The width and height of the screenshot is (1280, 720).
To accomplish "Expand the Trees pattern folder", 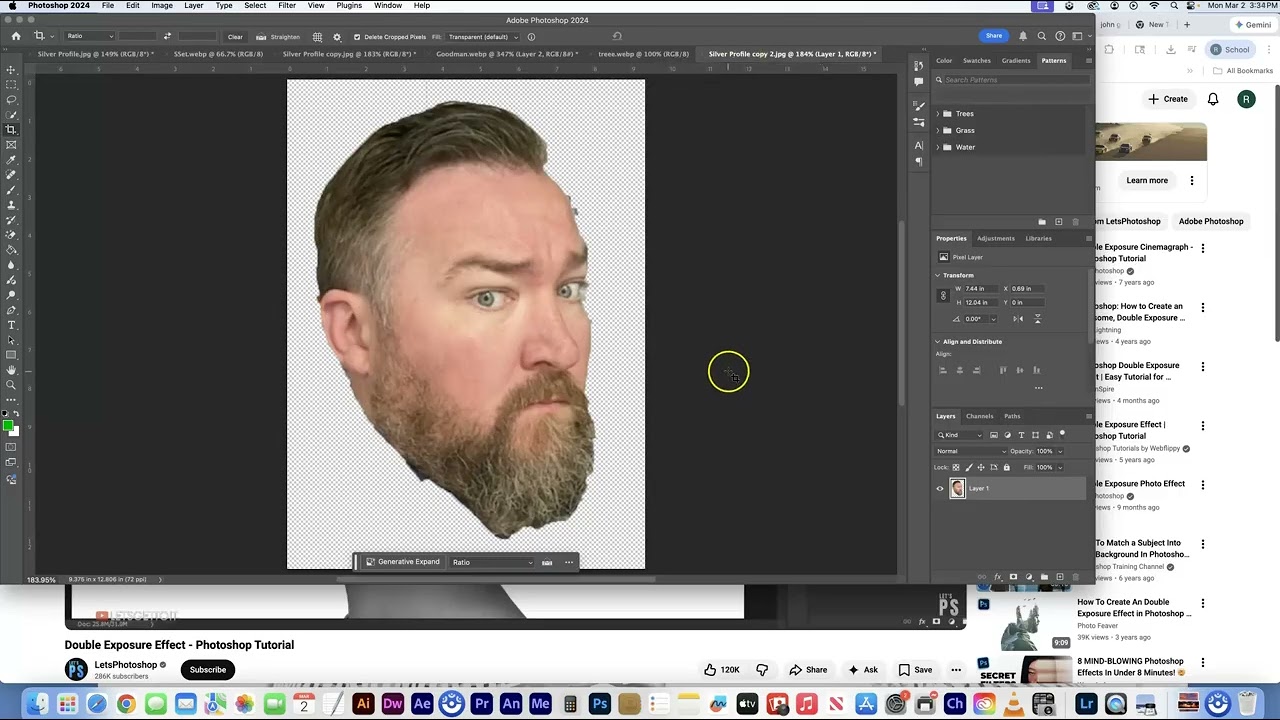I will coord(938,114).
